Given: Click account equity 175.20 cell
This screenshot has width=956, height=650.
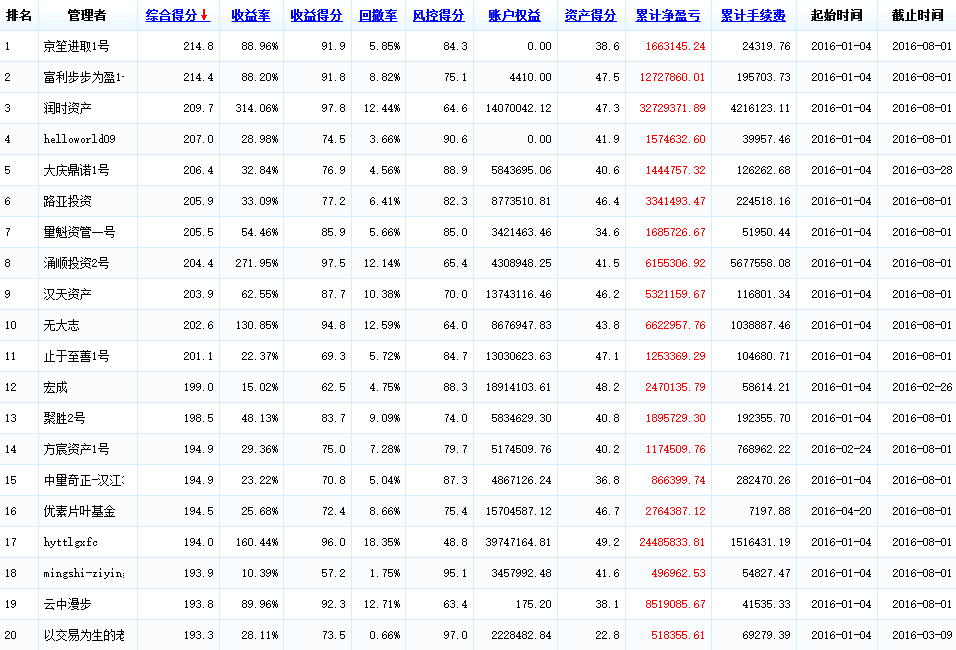Looking at the screenshot, I should coord(533,604).
